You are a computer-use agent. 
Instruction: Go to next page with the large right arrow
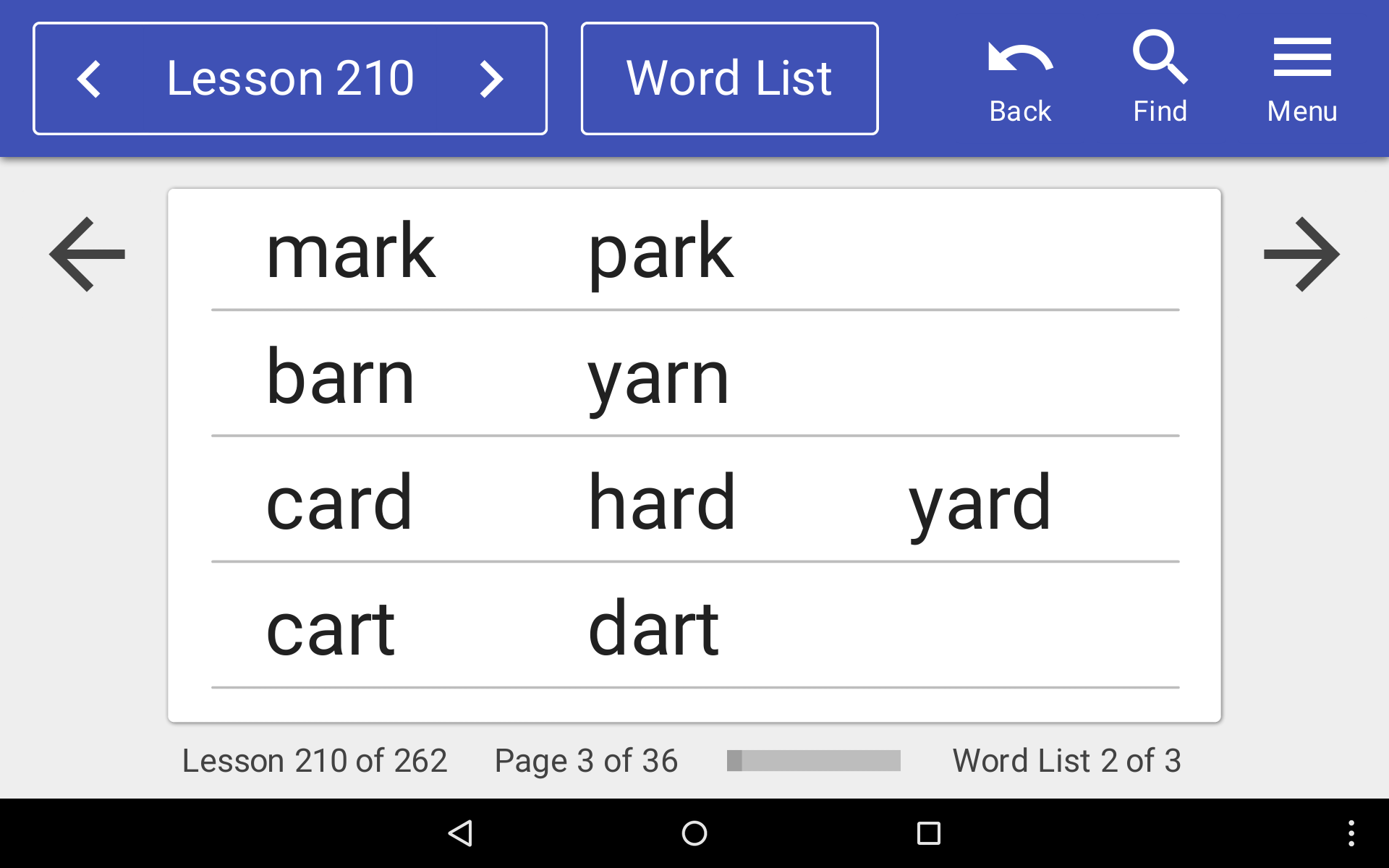[1301, 254]
